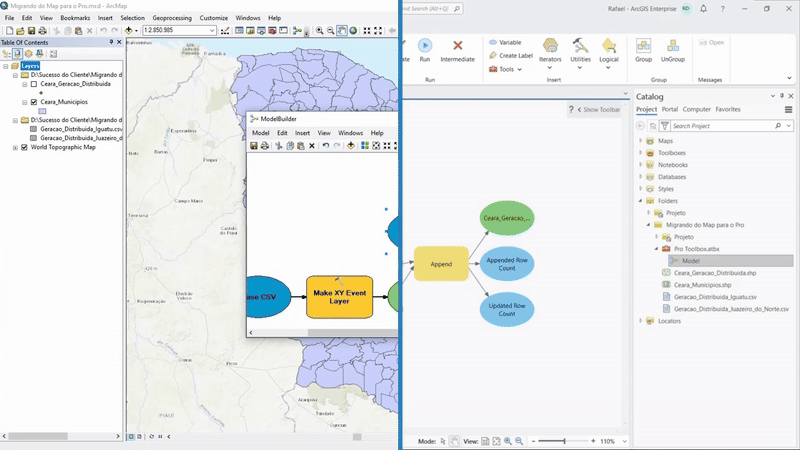Screen dimensions: 800x450
Task: Save the ArcMap document with the disk icon
Action: (x=31, y=31)
